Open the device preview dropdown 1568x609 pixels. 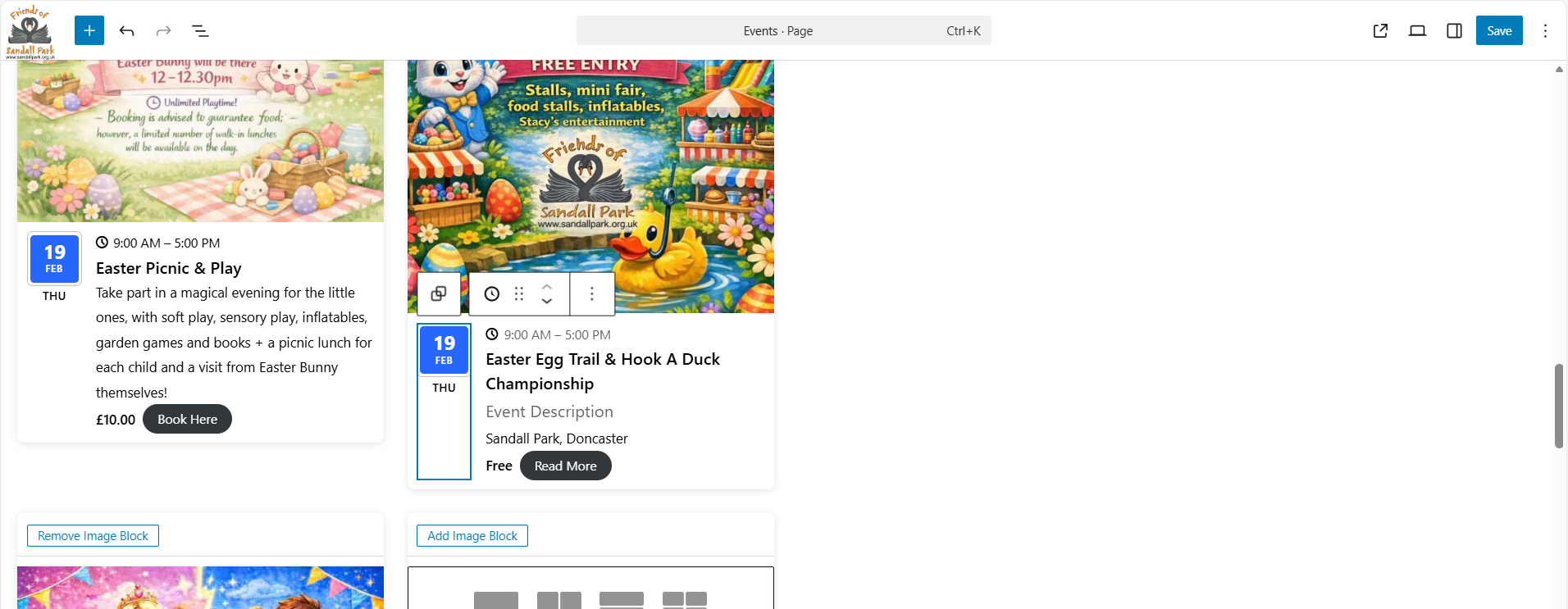pyautogui.click(x=1417, y=30)
